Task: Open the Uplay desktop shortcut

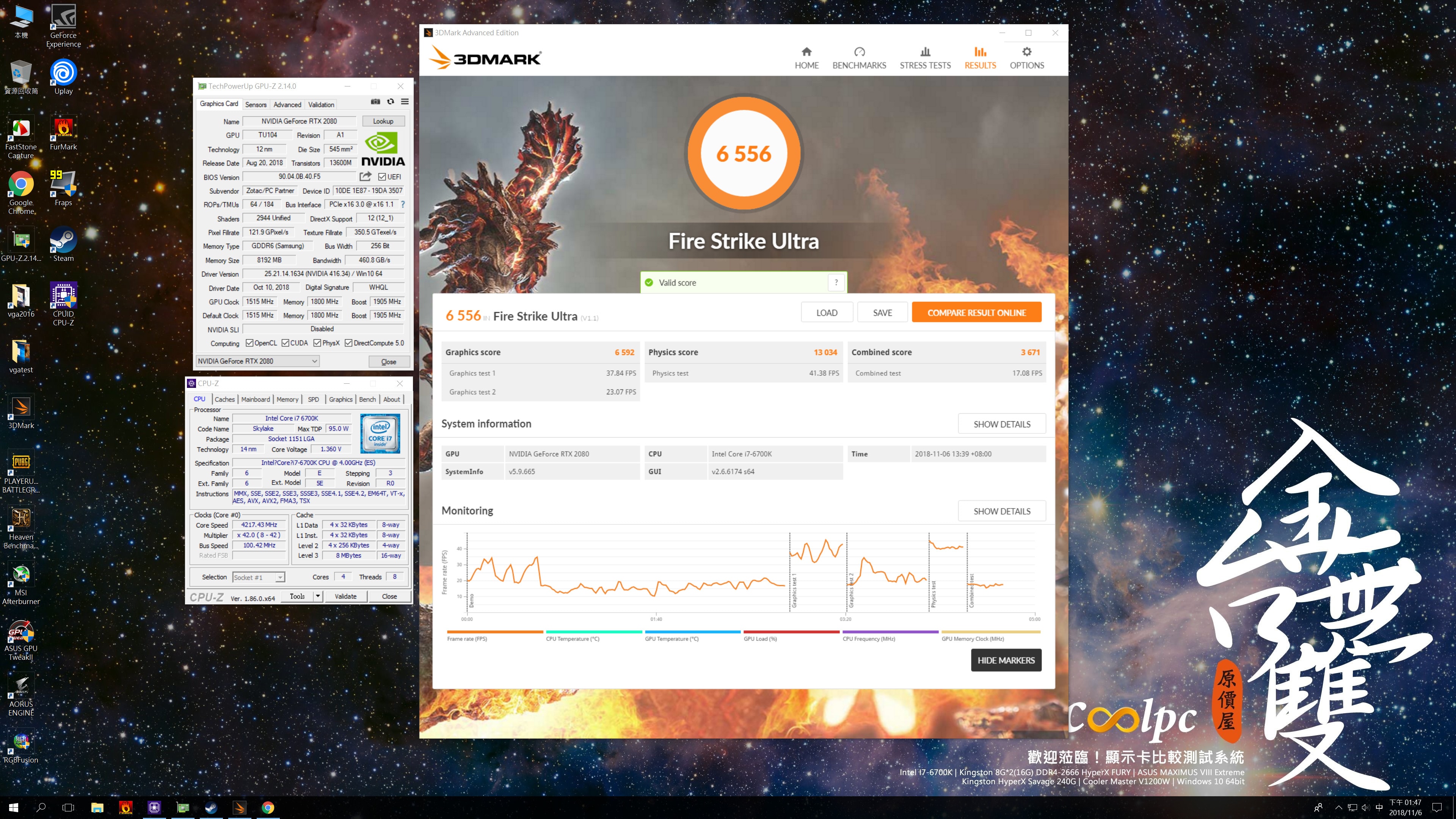Action: pyautogui.click(x=63, y=76)
